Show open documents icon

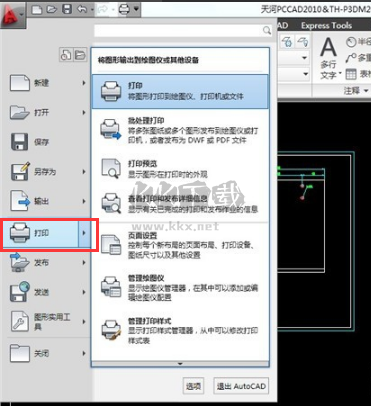pyautogui.click(x=80, y=55)
